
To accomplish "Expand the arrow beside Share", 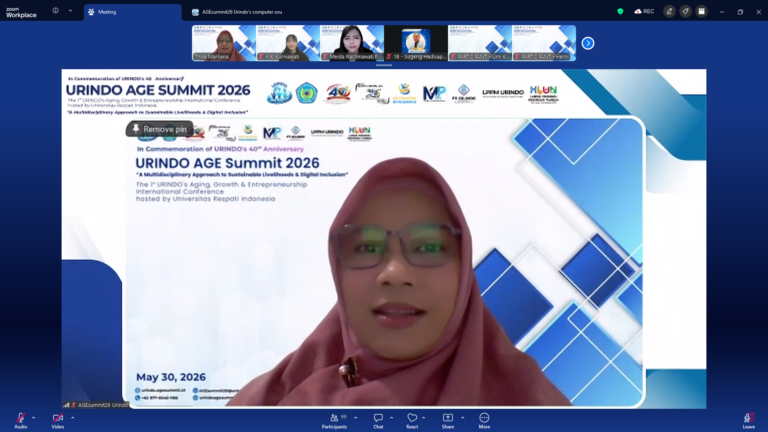I will pyautogui.click(x=462, y=418).
